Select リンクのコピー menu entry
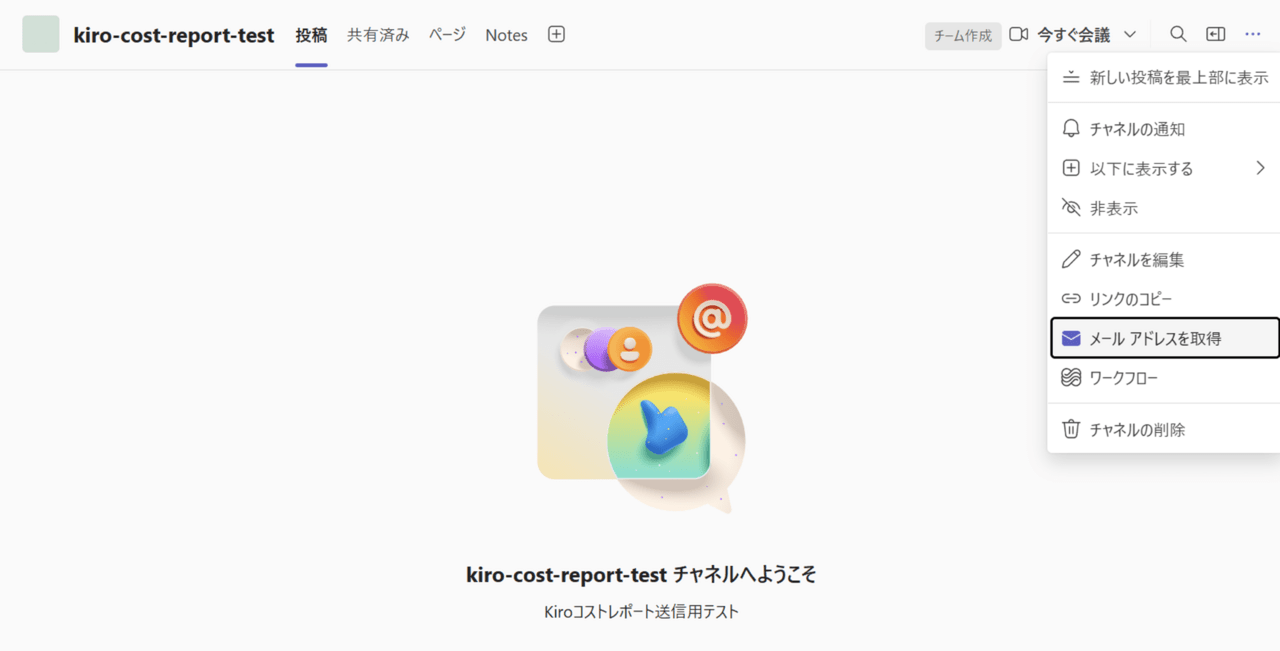 tap(1164, 299)
